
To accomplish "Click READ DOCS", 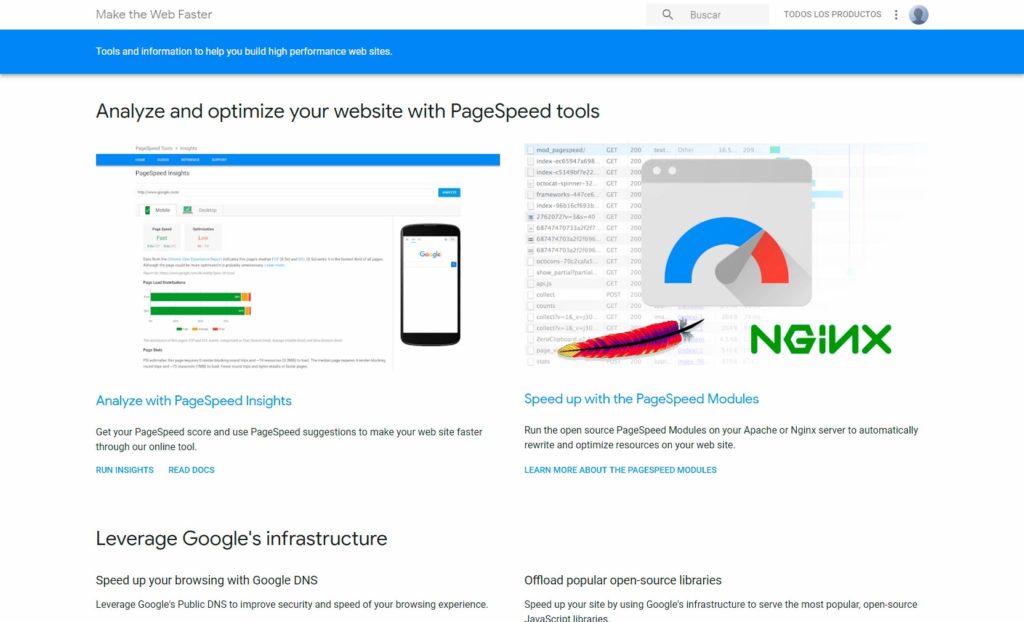I will pos(191,470).
